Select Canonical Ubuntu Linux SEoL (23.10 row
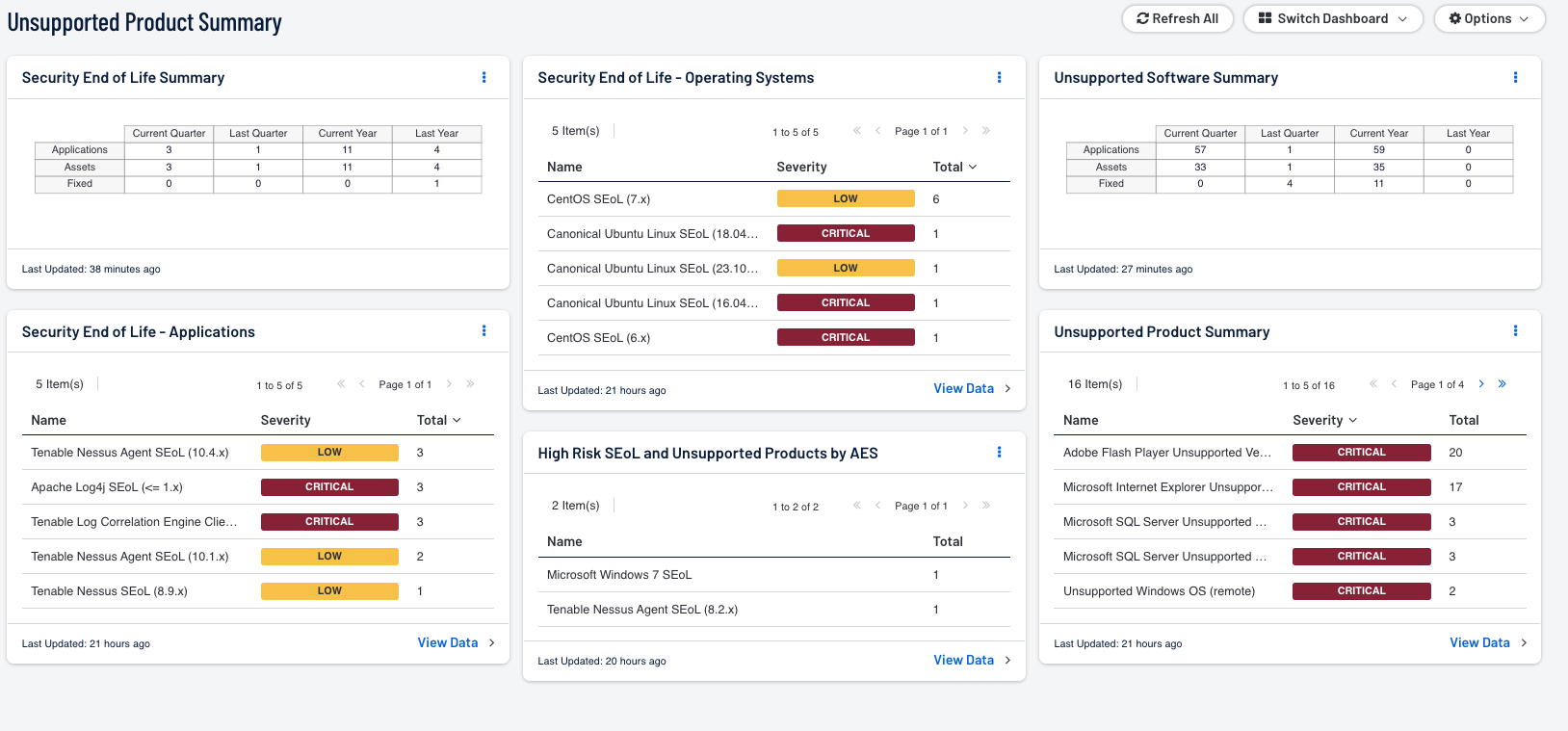Screen dimensions: 1568x731 click(x=774, y=269)
